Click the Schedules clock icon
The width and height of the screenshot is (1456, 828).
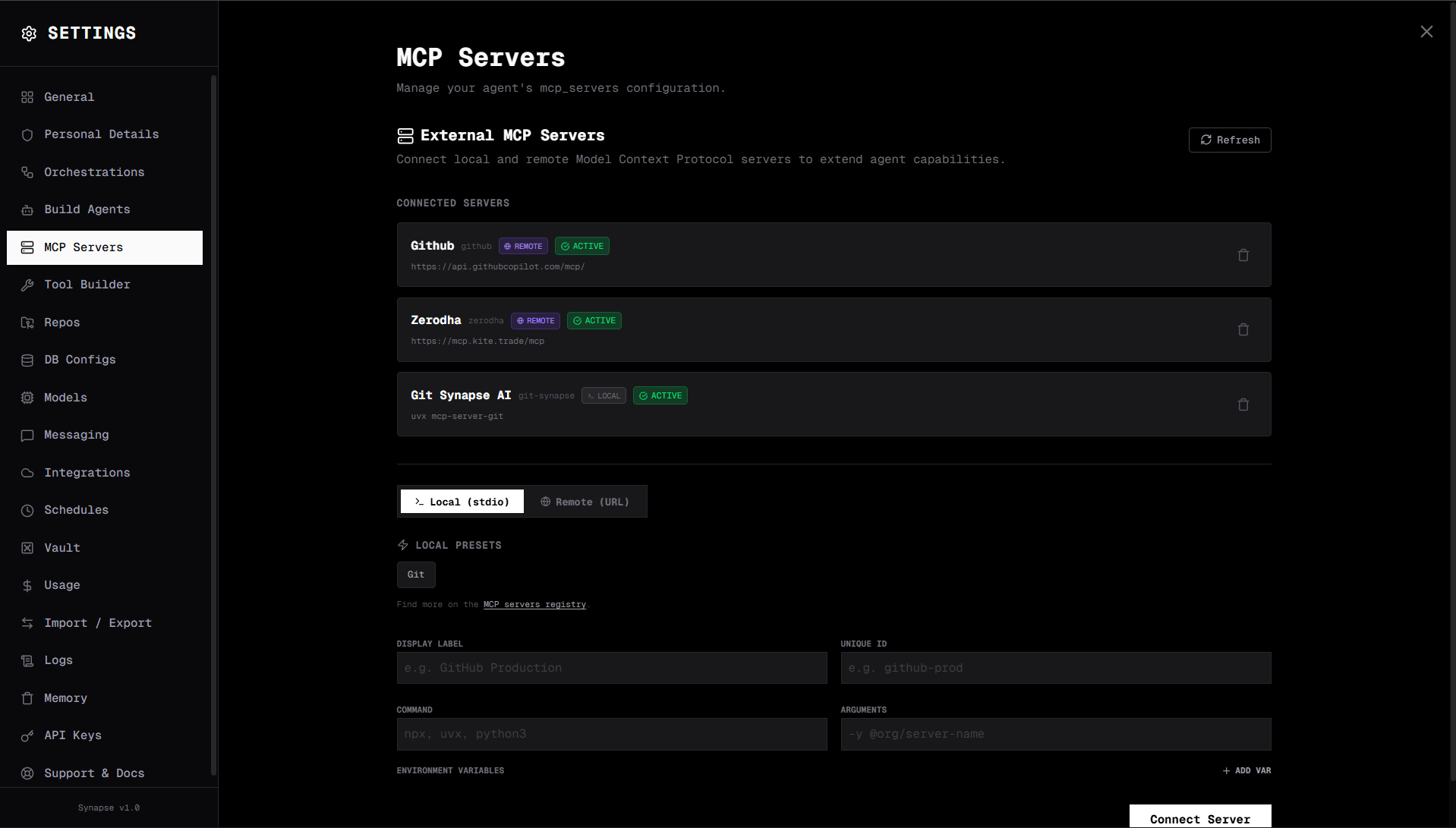point(27,510)
